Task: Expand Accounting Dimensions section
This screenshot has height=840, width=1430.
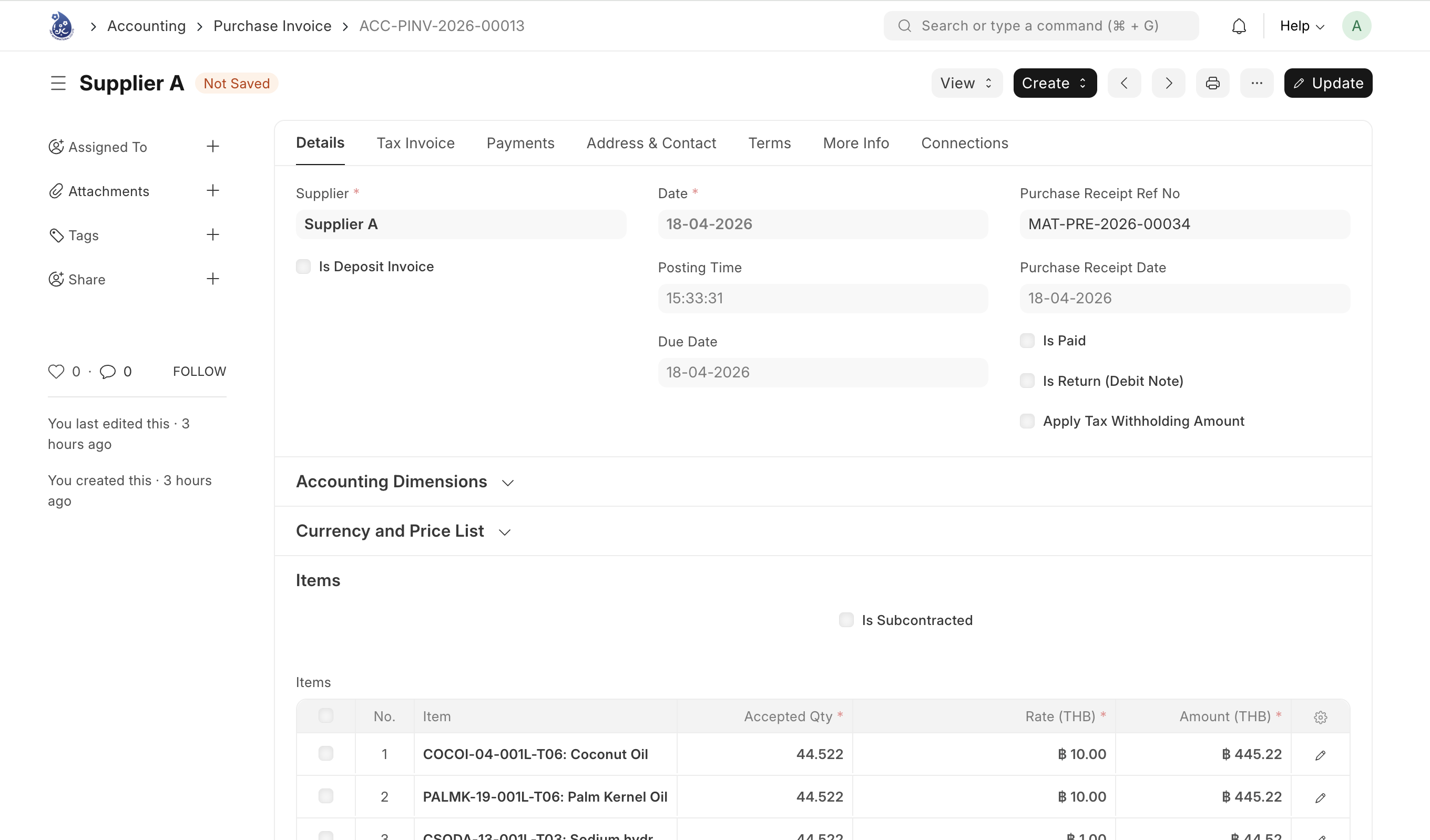Action: pyautogui.click(x=405, y=482)
